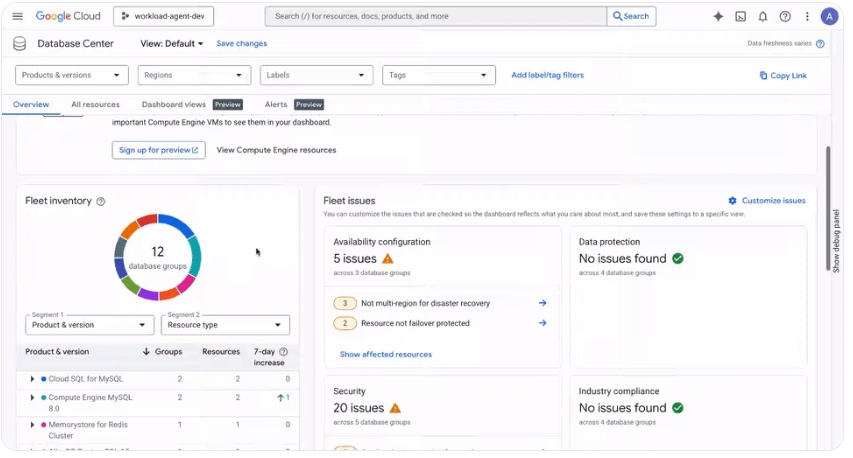The width and height of the screenshot is (853, 458).
Task: Expand the Cloud SQL for MySQL row
Action: [32, 379]
